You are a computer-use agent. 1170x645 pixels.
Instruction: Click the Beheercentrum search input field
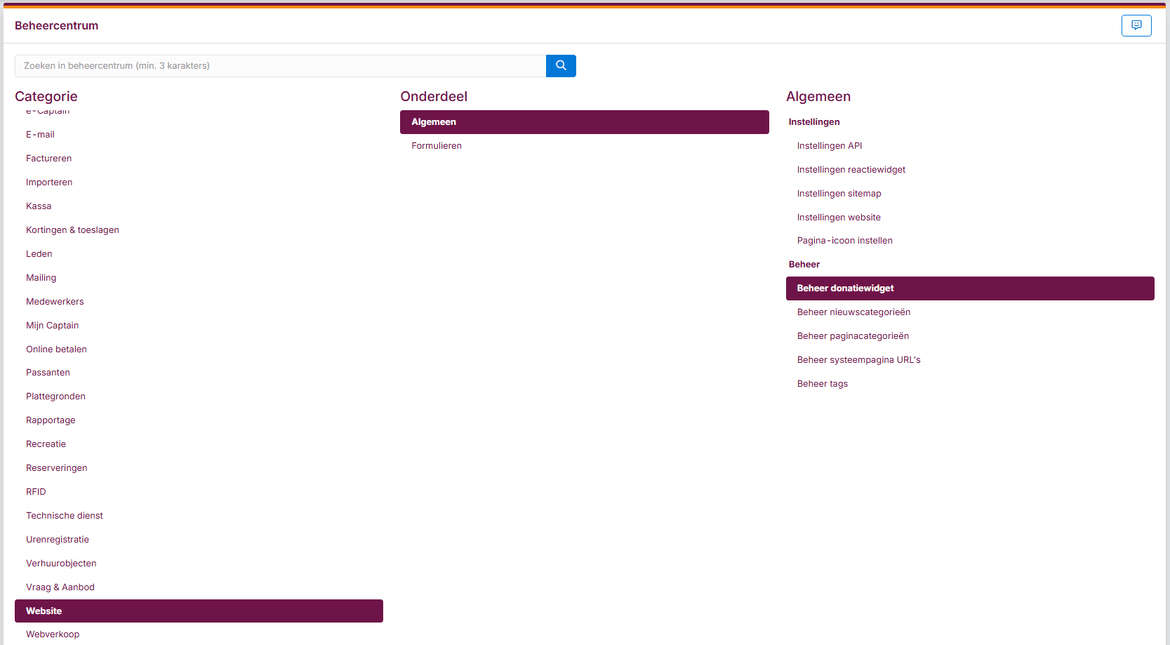pyautogui.click(x=280, y=66)
